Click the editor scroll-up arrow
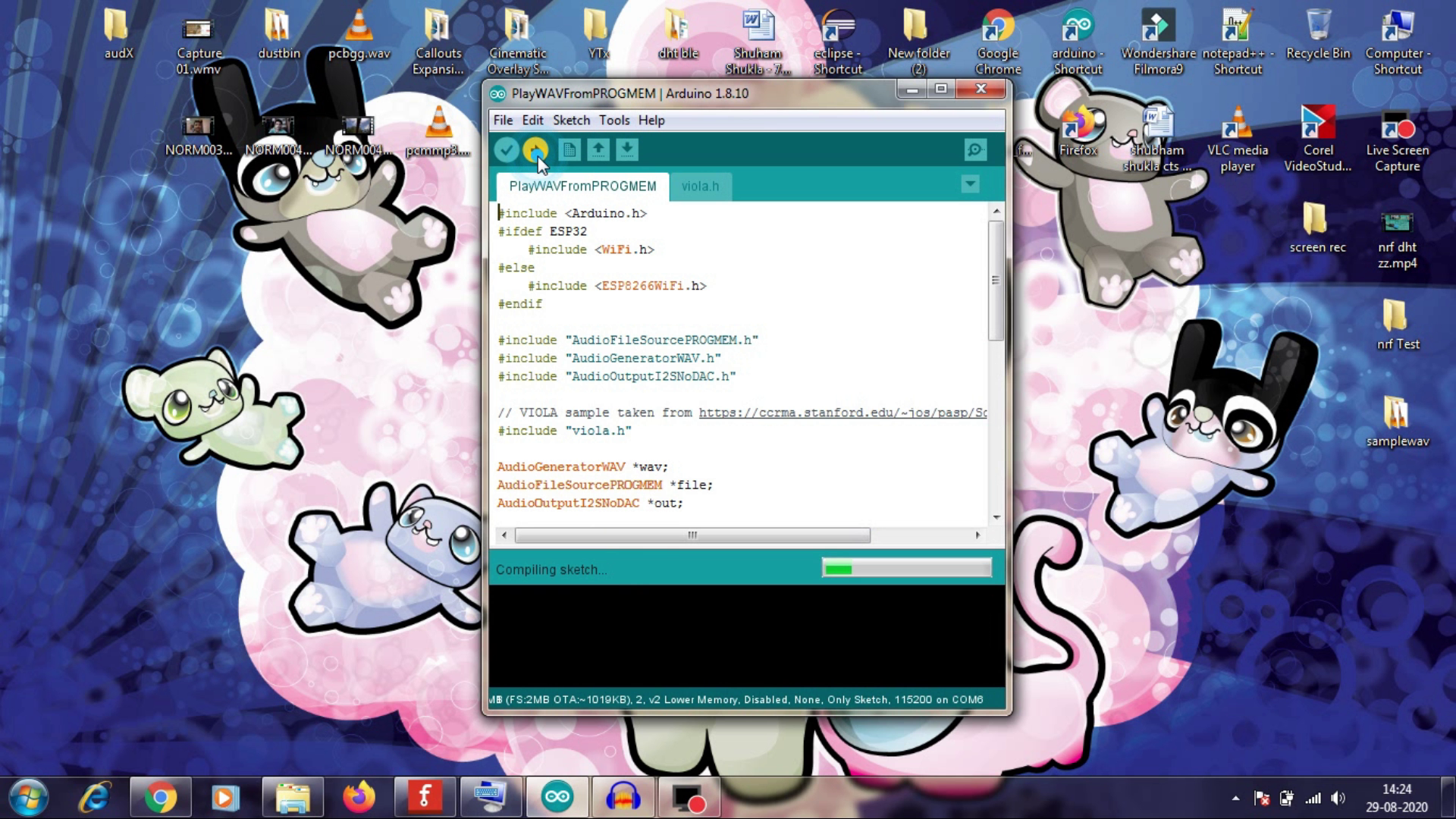Viewport: 1456px width, 819px height. pos(996,211)
